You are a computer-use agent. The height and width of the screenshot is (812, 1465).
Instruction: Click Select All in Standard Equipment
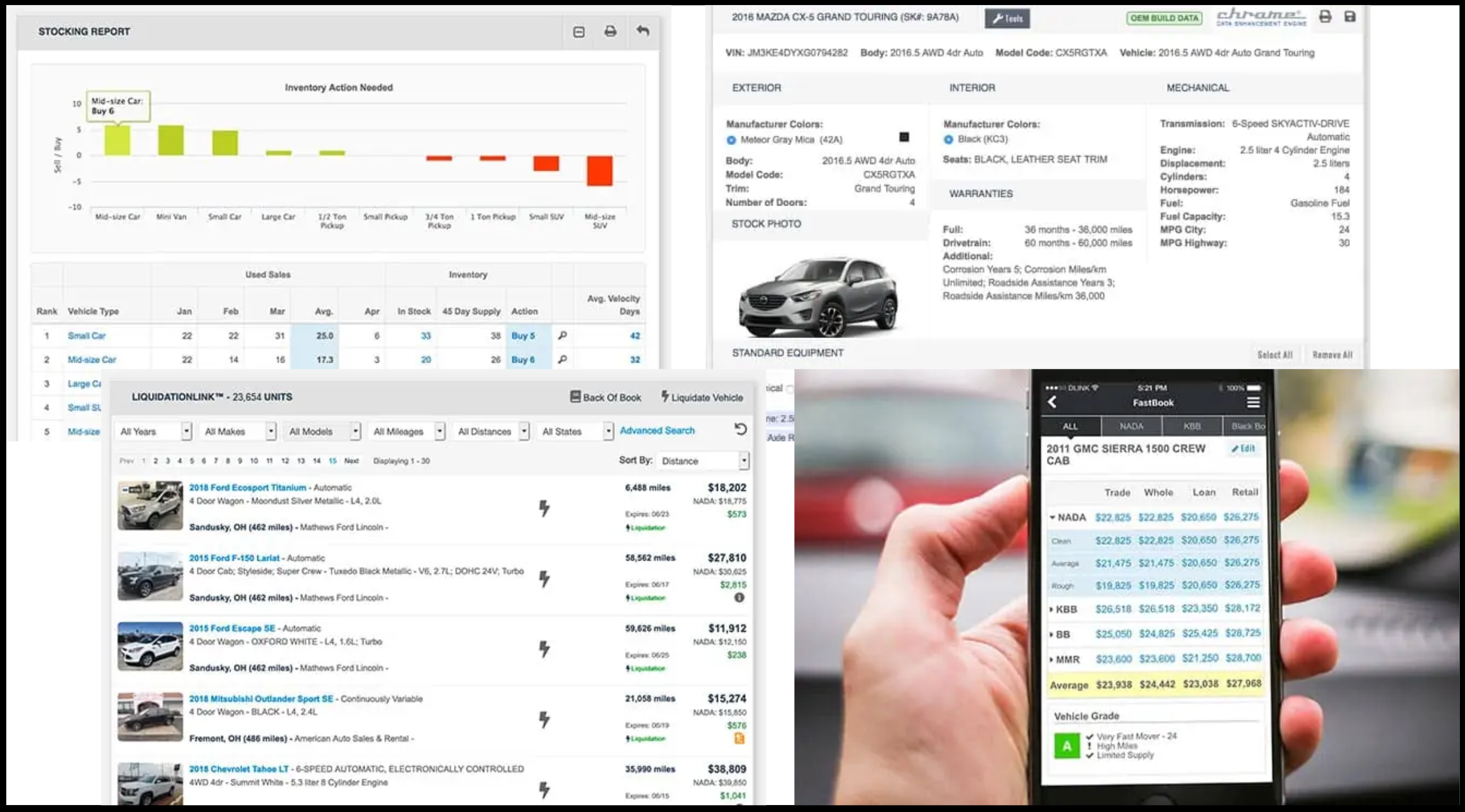[x=1274, y=355]
